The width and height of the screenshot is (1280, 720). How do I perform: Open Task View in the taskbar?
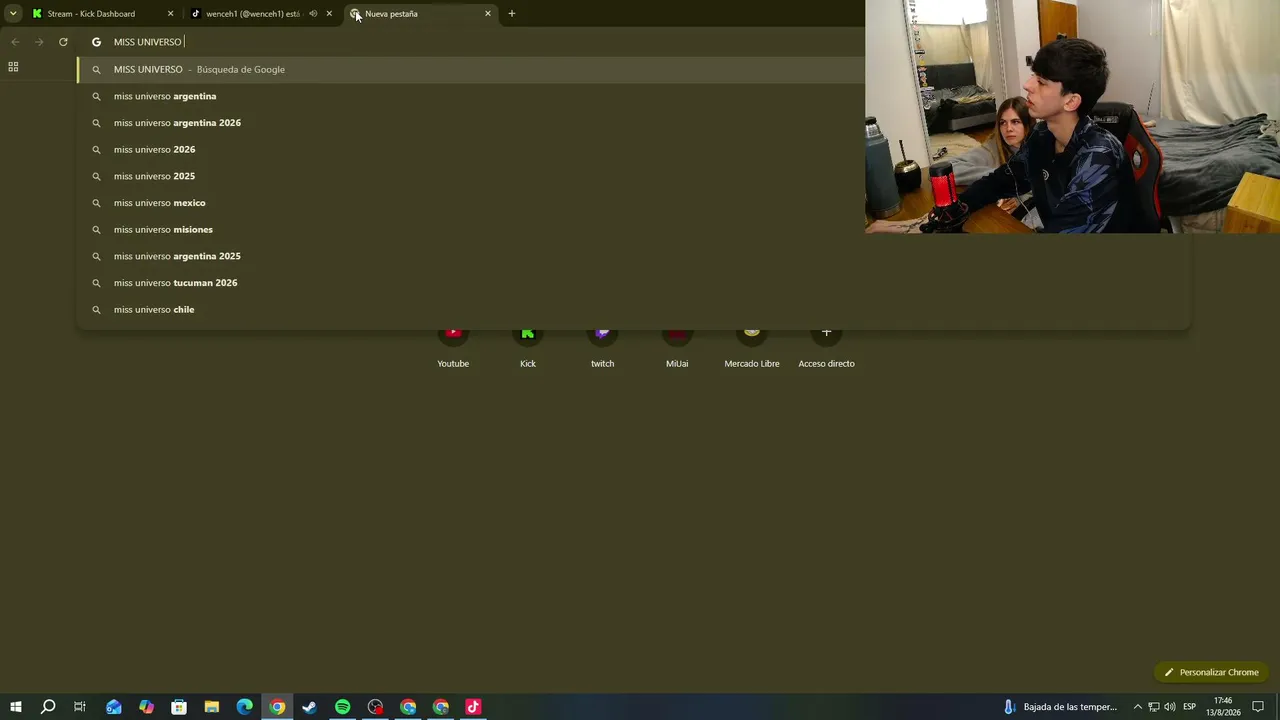(x=80, y=707)
